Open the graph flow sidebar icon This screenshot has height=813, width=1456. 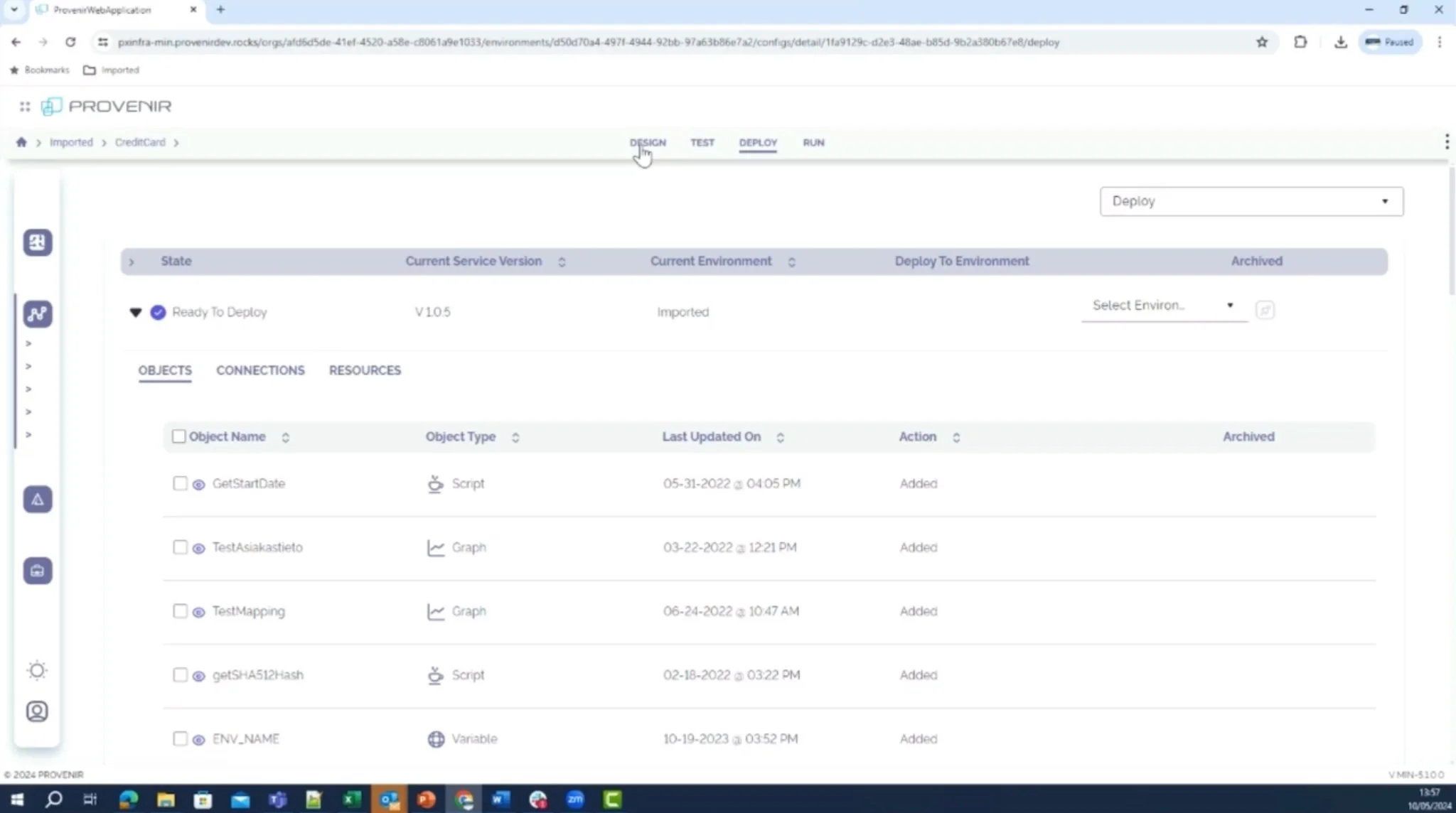pyautogui.click(x=38, y=313)
